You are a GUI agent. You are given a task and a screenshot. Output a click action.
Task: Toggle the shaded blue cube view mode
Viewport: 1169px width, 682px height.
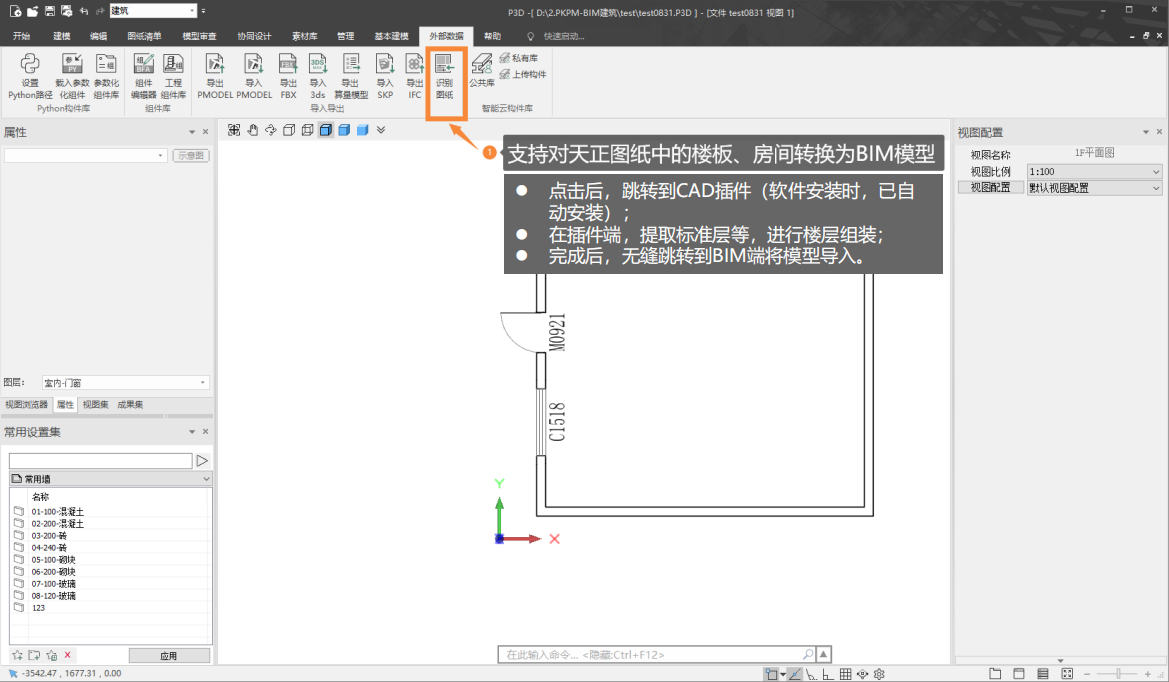point(344,130)
